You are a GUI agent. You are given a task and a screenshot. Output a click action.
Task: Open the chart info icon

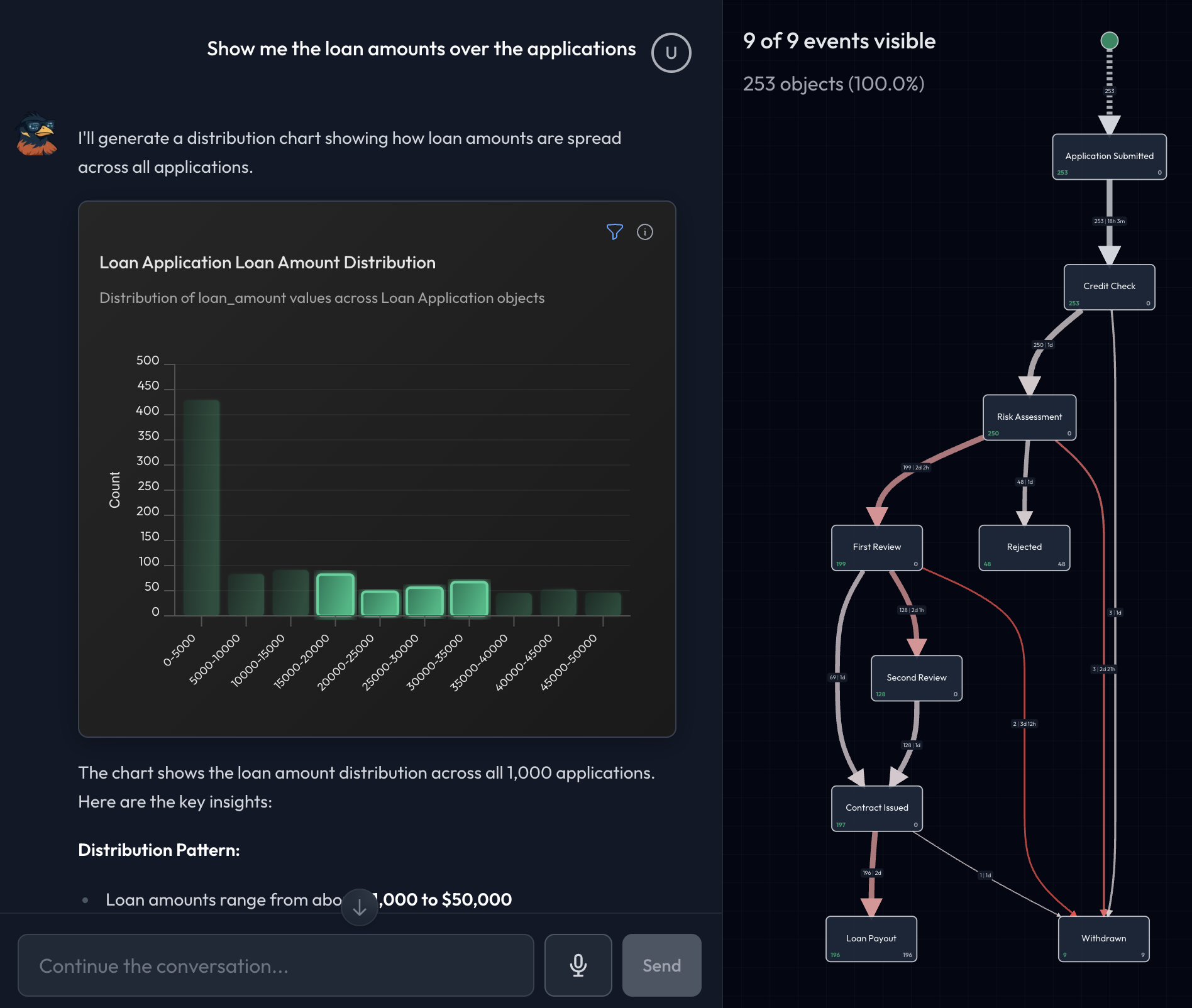[x=644, y=232]
